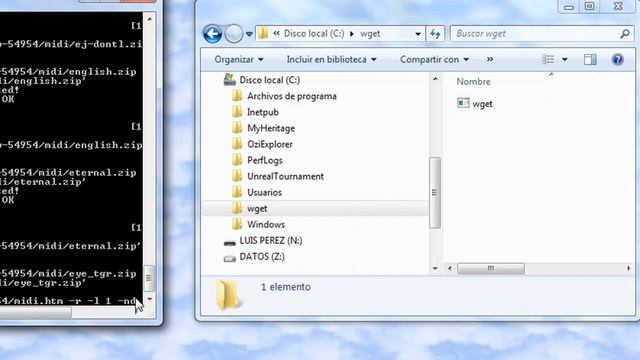Click the Usuarios folder icon
This screenshot has height=360, width=640.
237,192
